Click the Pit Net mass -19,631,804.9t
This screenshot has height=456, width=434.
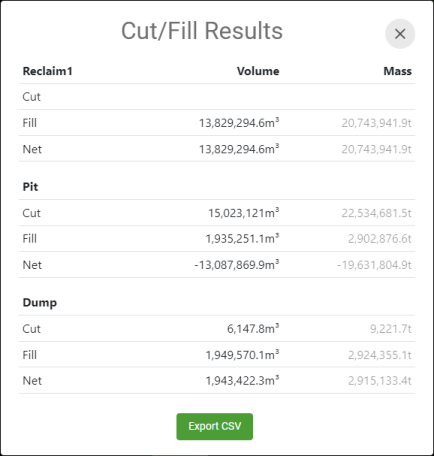pos(374,265)
